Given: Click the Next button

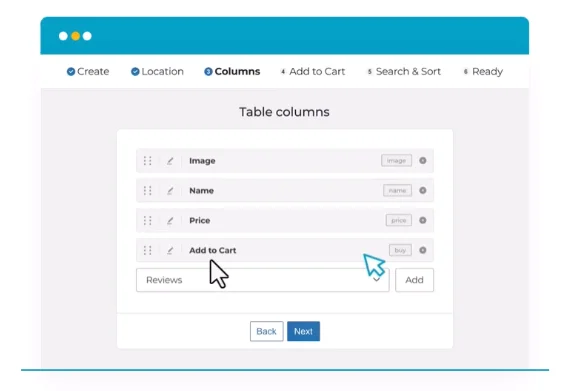Looking at the screenshot, I should tap(303, 331).
